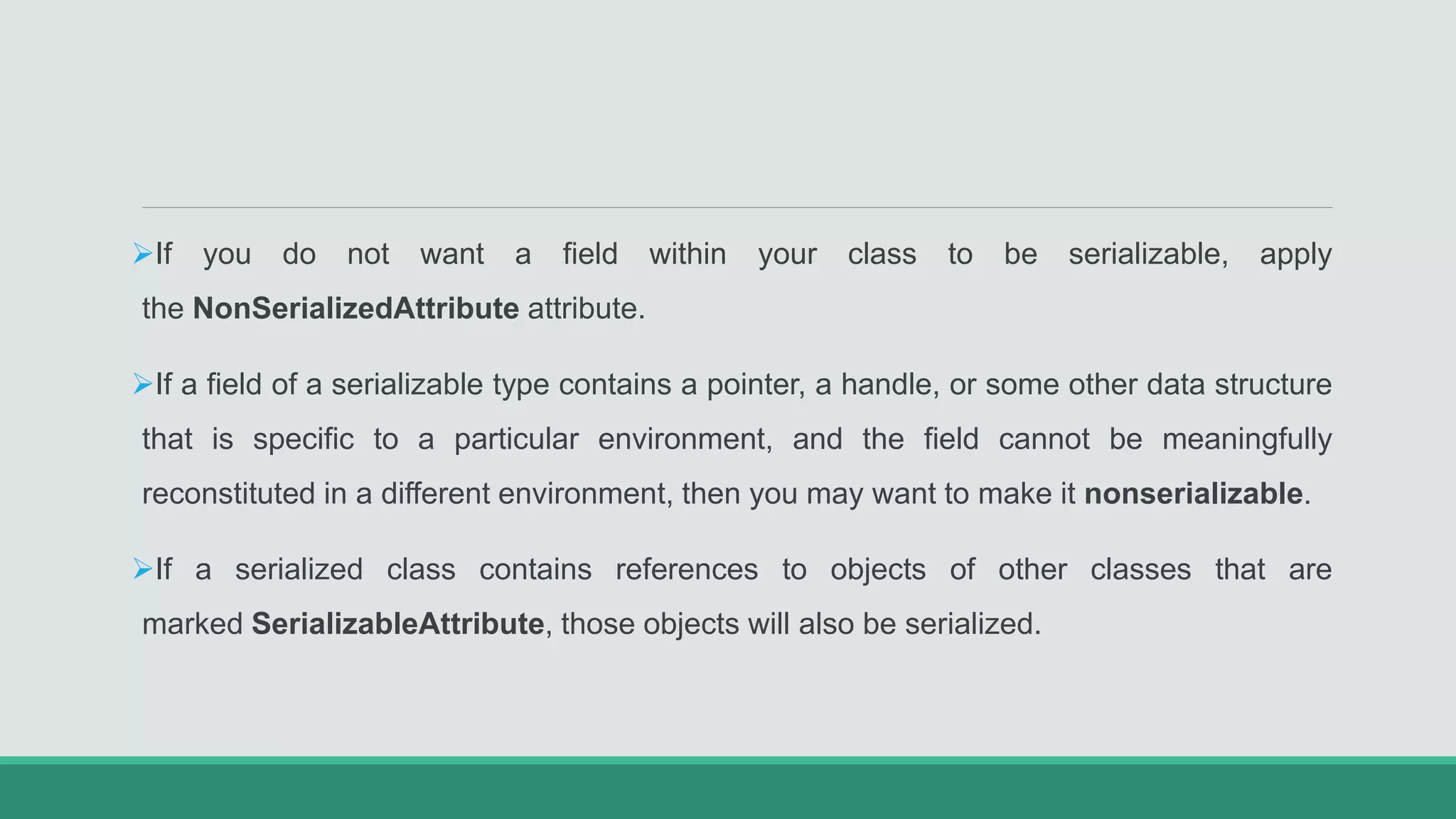Click the word "classes" in the third bullet
The height and width of the screenshot is (819, 1456).
click(1140, 569)
